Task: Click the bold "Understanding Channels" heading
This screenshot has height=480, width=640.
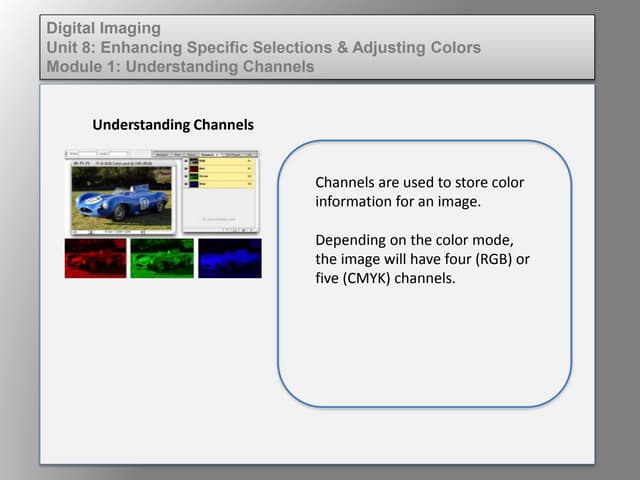Action: tap(173, 125)
